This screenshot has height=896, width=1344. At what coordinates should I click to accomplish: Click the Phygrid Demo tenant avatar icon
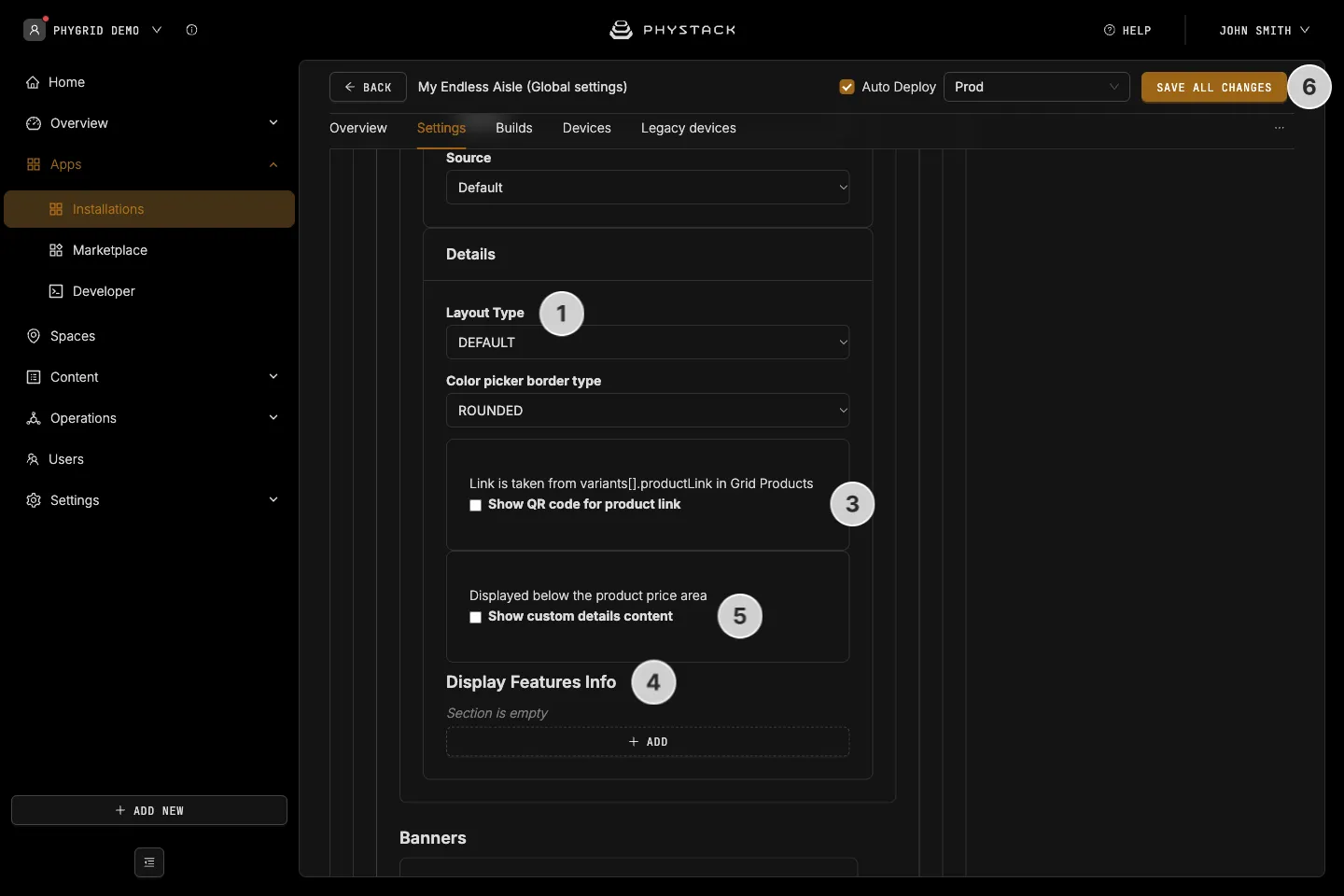[35, 30]
